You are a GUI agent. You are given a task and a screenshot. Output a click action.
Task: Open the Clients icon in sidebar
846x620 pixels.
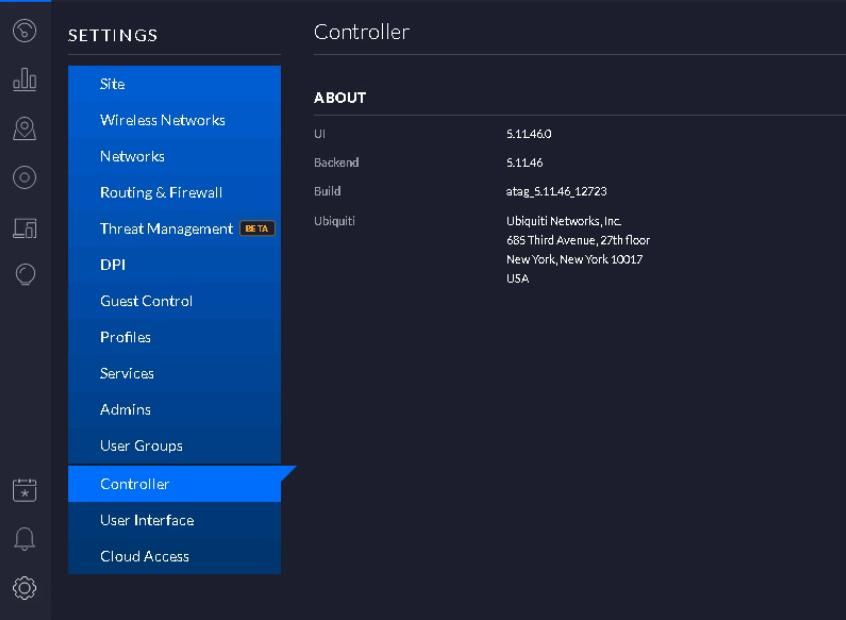tap(24, 228)
